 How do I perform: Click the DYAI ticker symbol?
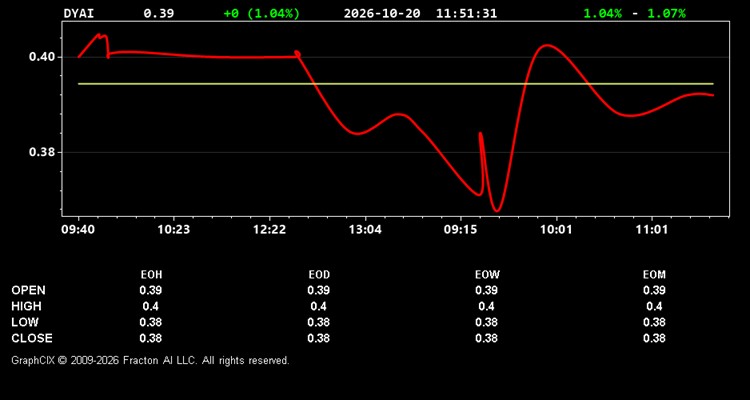click(x=79, y=13)
